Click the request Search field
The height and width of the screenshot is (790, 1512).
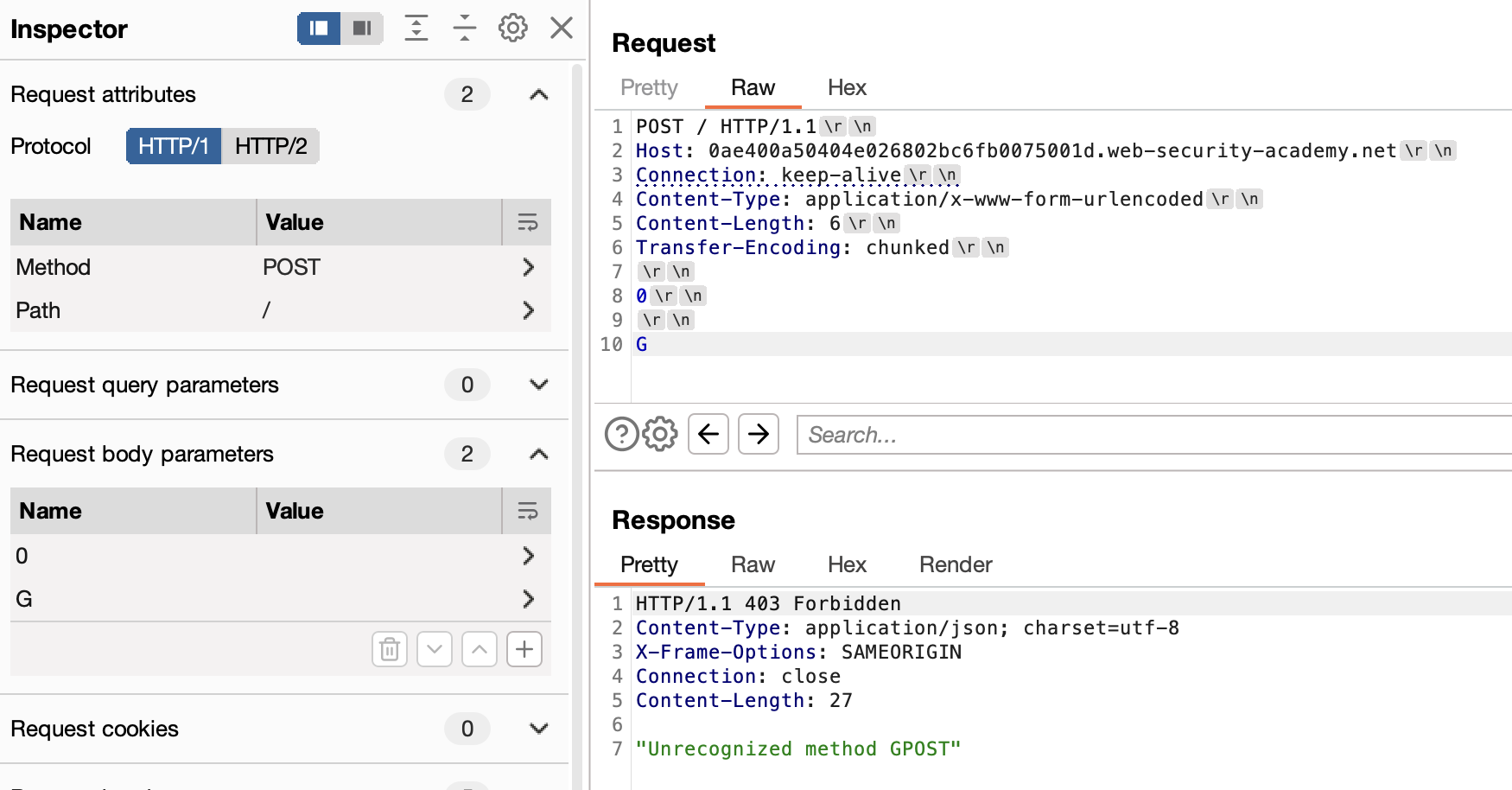click(1149, 435)
